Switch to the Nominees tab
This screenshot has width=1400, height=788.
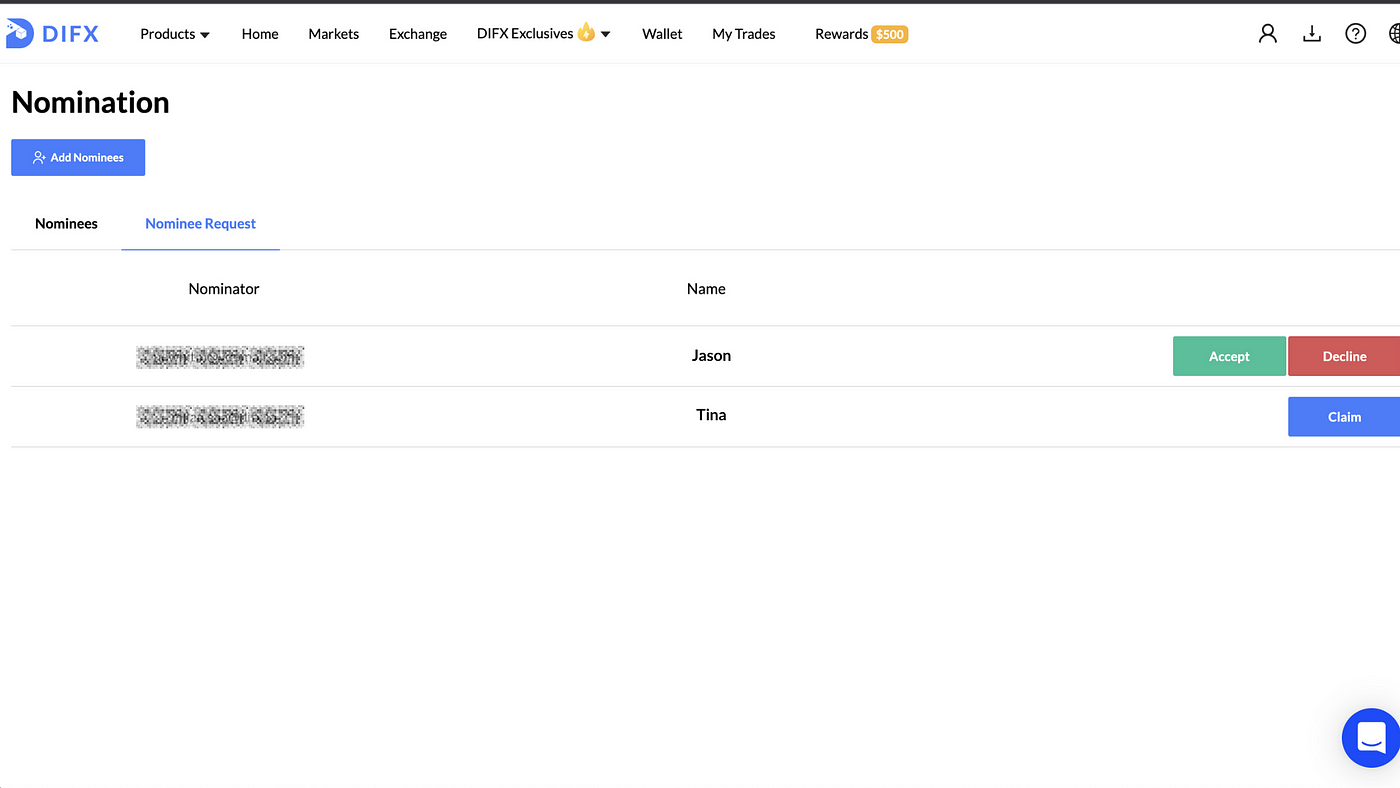tap(66, 224)
